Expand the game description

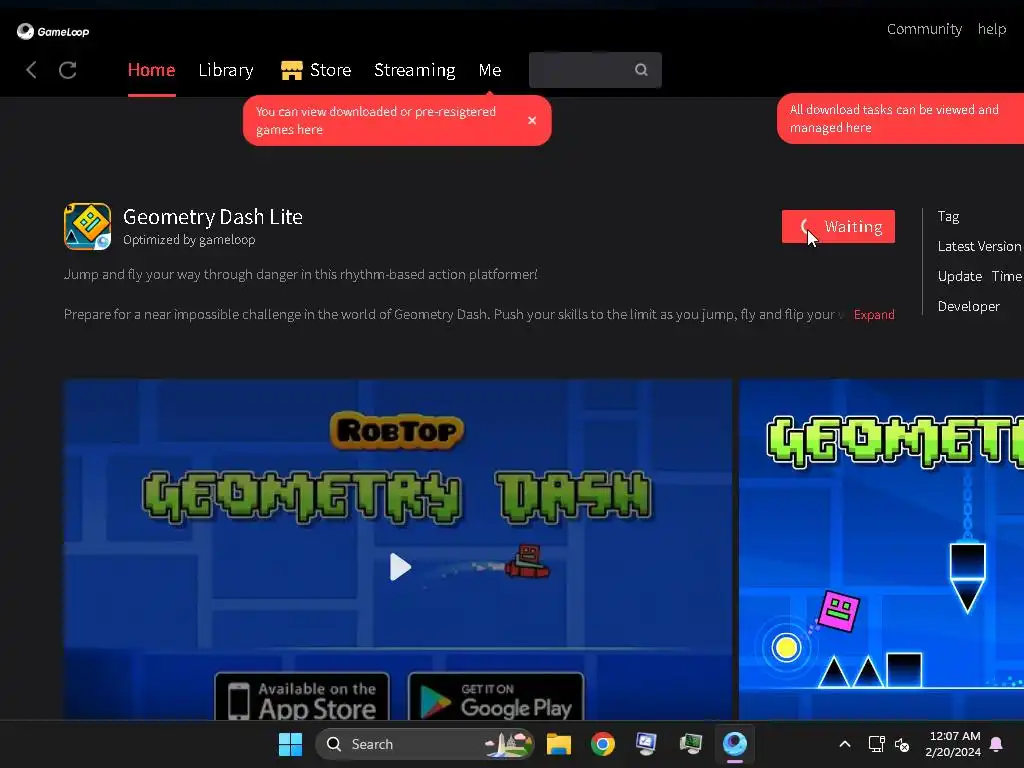pyautogui.click(x=874, y=314)
